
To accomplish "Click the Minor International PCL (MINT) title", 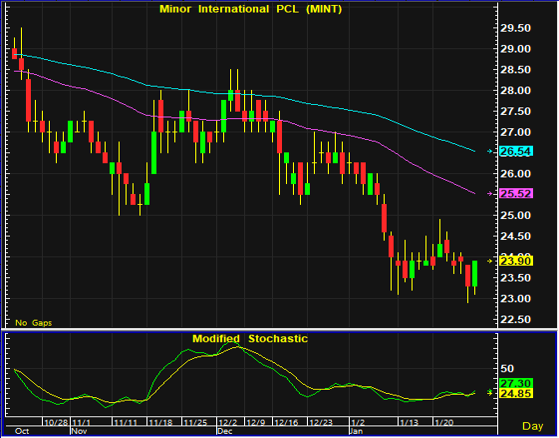I will 251,9.
